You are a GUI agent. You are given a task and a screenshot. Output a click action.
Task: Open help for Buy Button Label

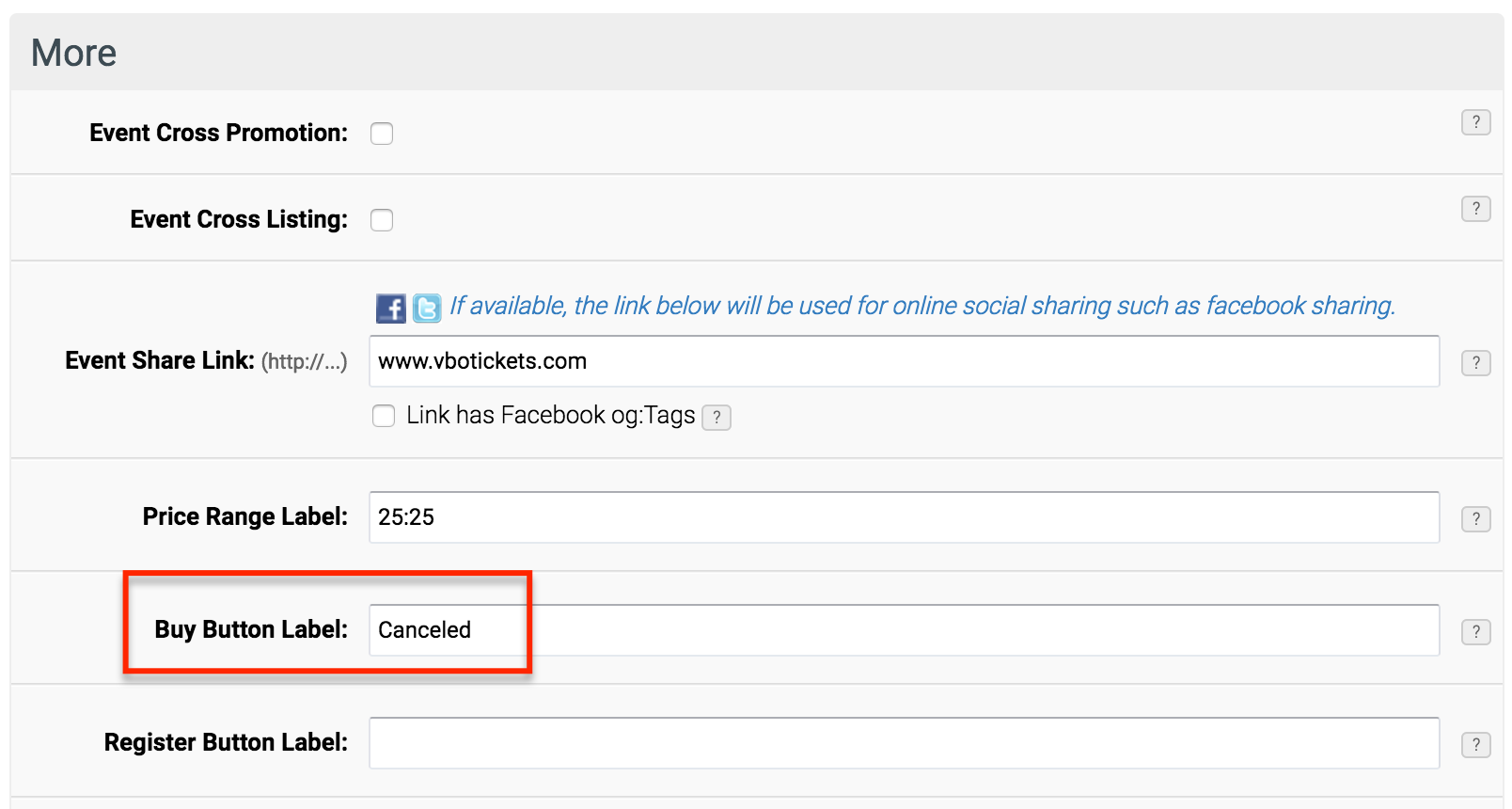(x=1475, y=632)
